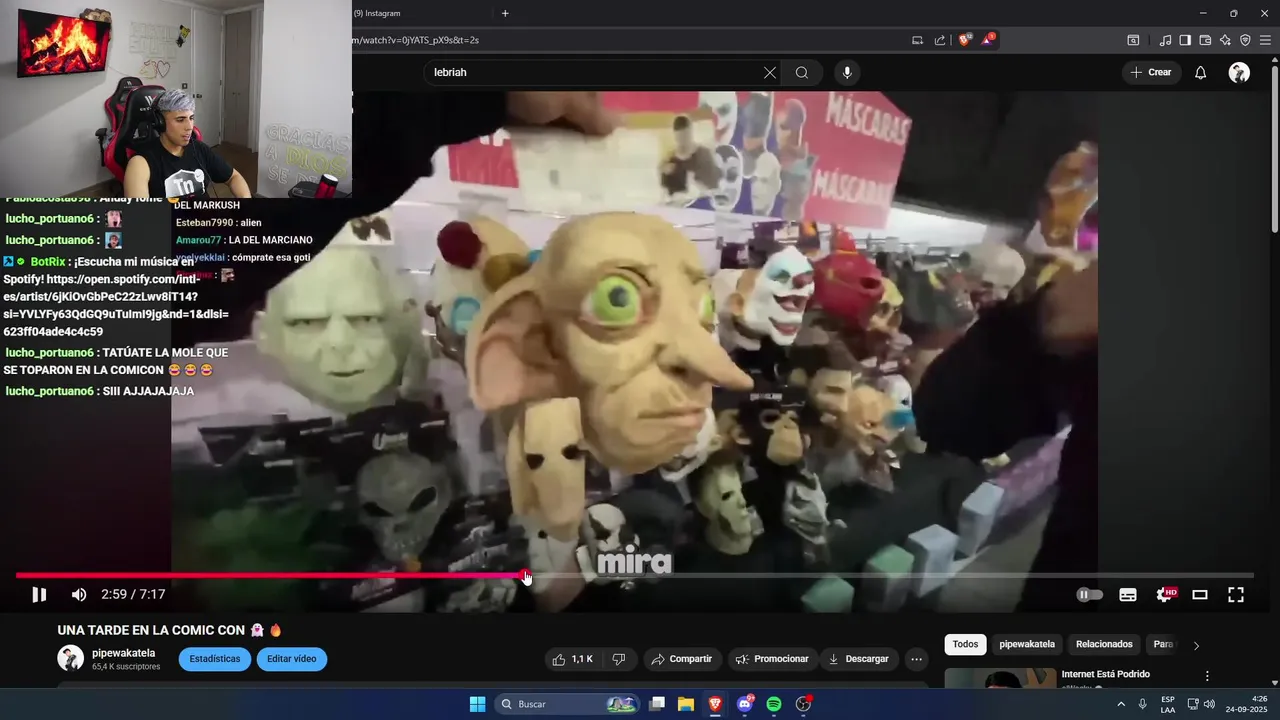Open the browser hamburger menu

[x=1265, y=40]
